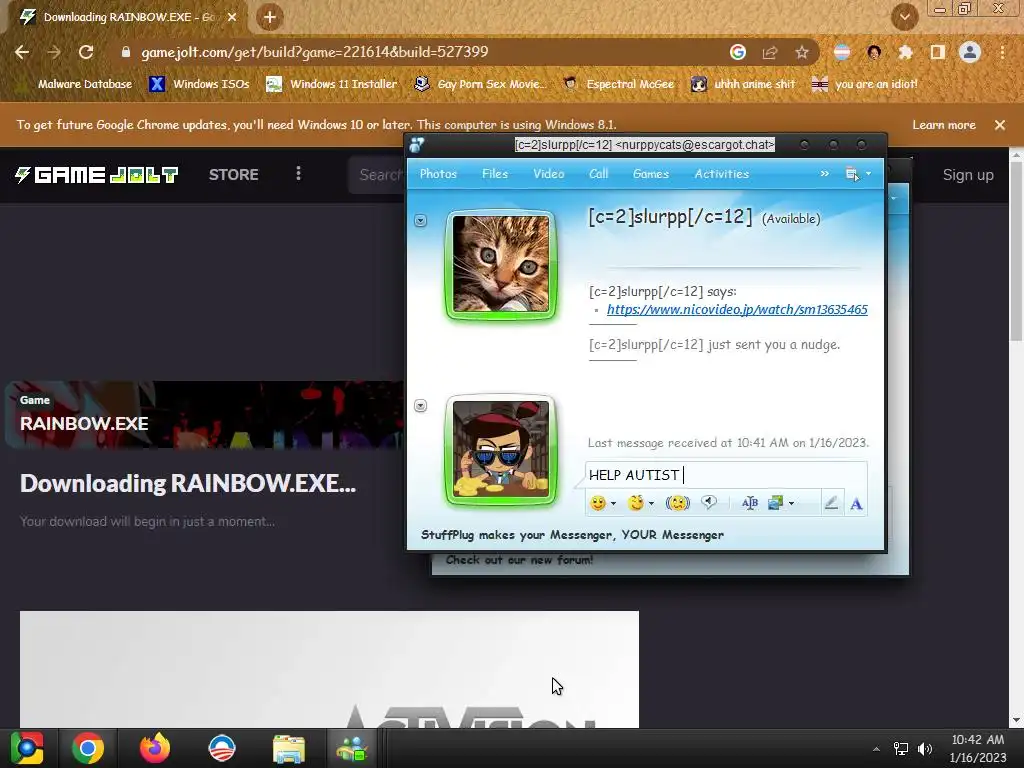Click the background image picker icon

click(x=775, y=503)
